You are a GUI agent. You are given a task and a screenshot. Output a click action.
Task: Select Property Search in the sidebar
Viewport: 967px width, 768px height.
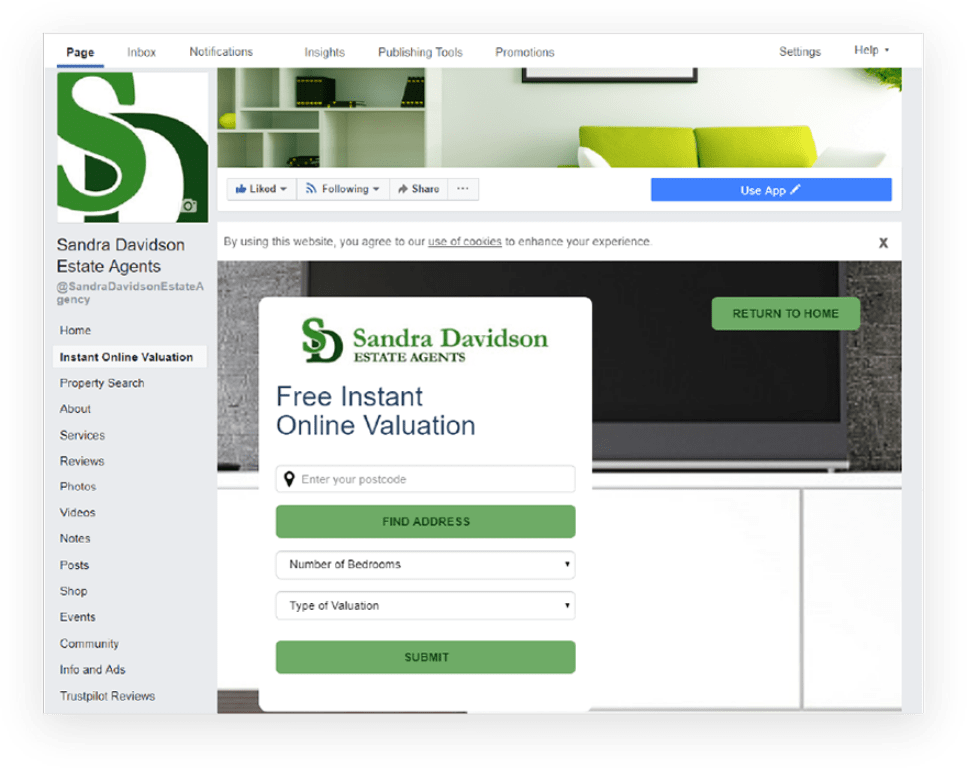point(102,383)
